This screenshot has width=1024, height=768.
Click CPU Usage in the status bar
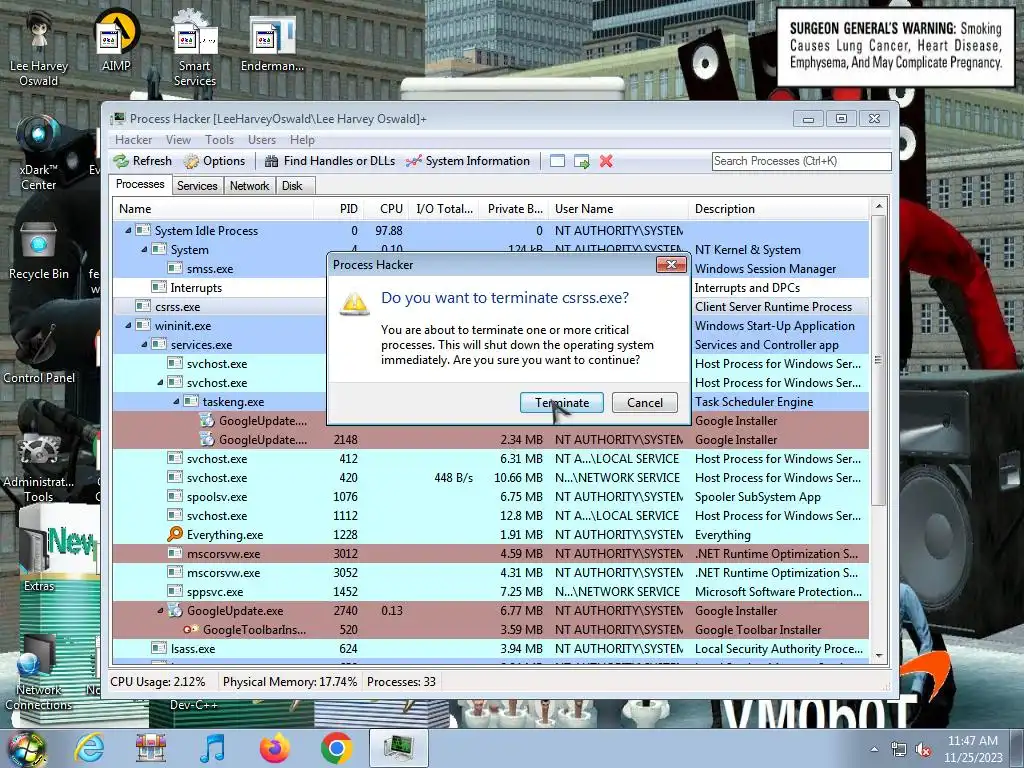(x=157, y=682)
